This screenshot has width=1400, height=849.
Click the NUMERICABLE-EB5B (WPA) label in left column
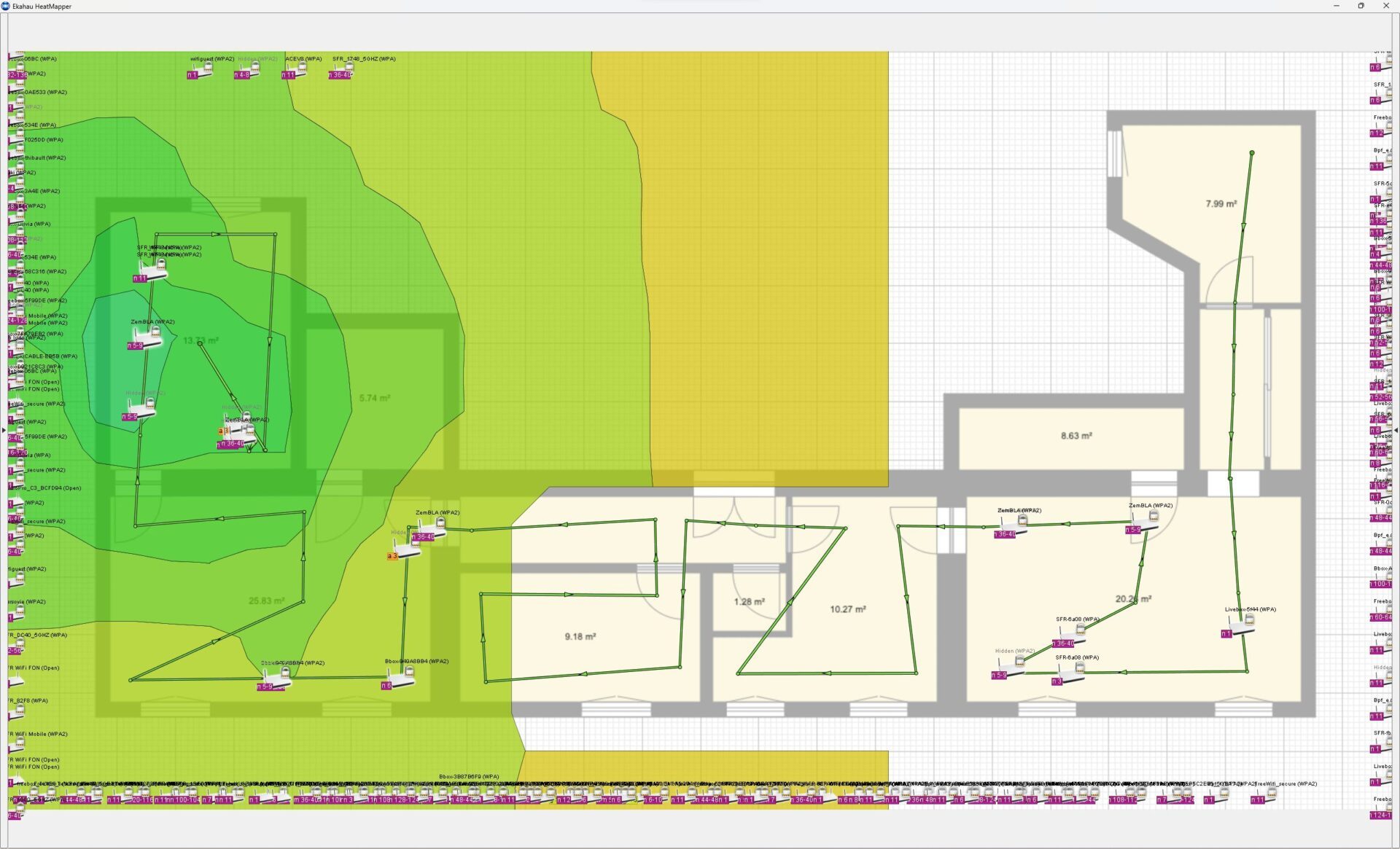click(44, 356)
